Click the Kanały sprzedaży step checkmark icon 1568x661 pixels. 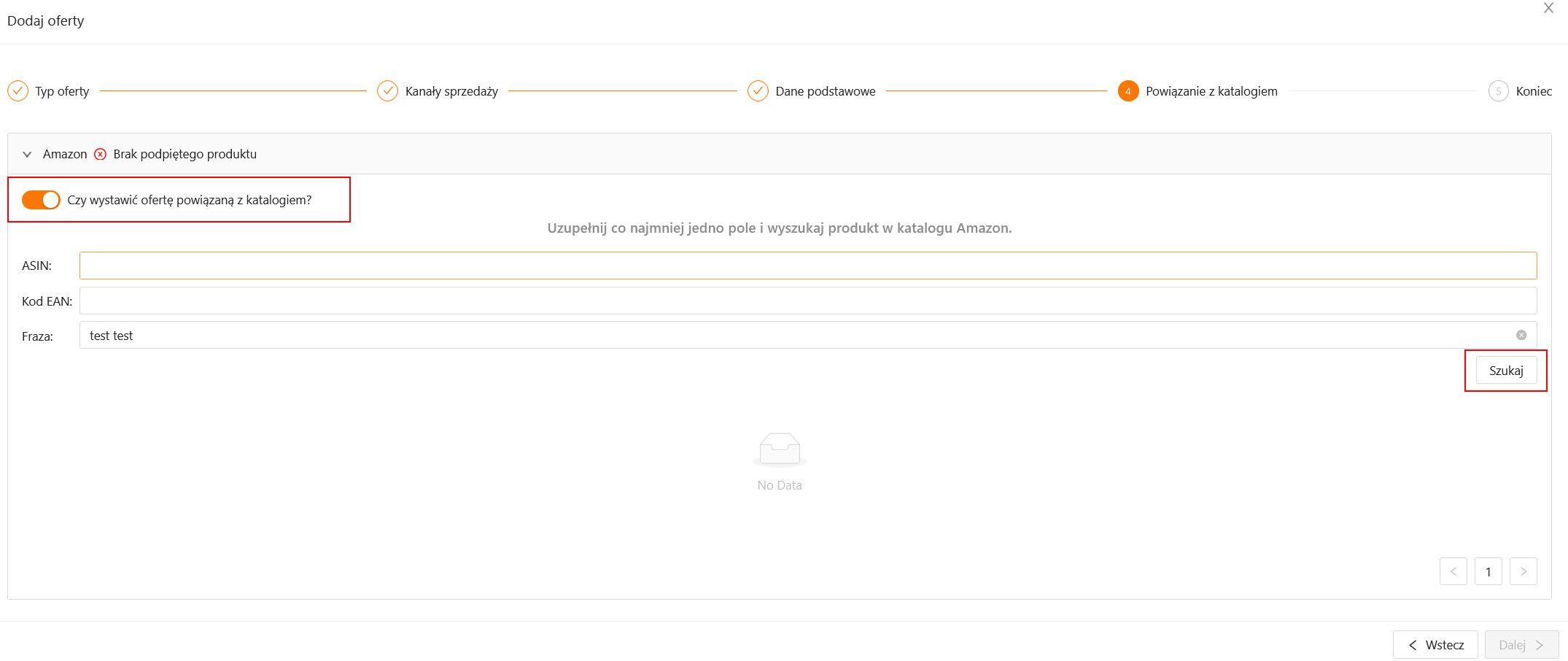point(387,91)
